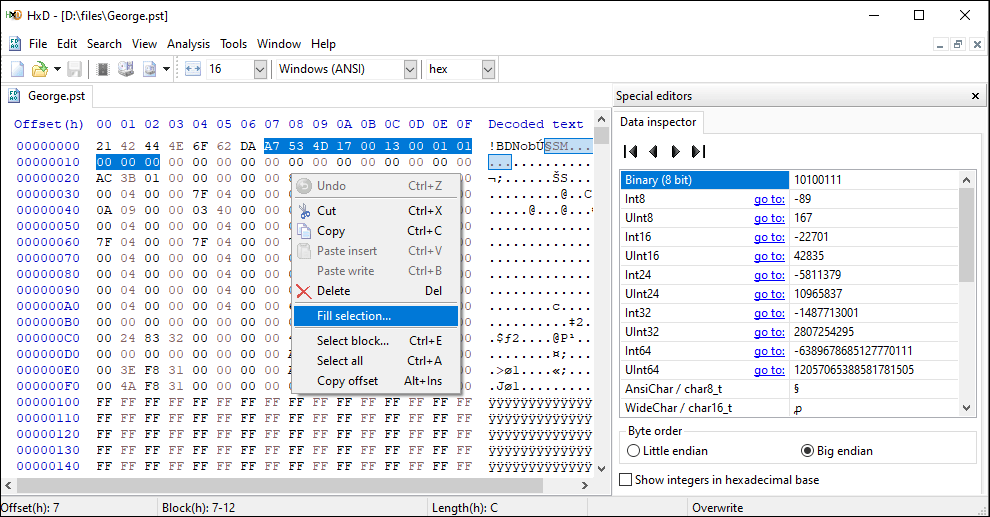990x517 pixels.
Task: Click the Open disk image icon
Action: pos(150,69)
